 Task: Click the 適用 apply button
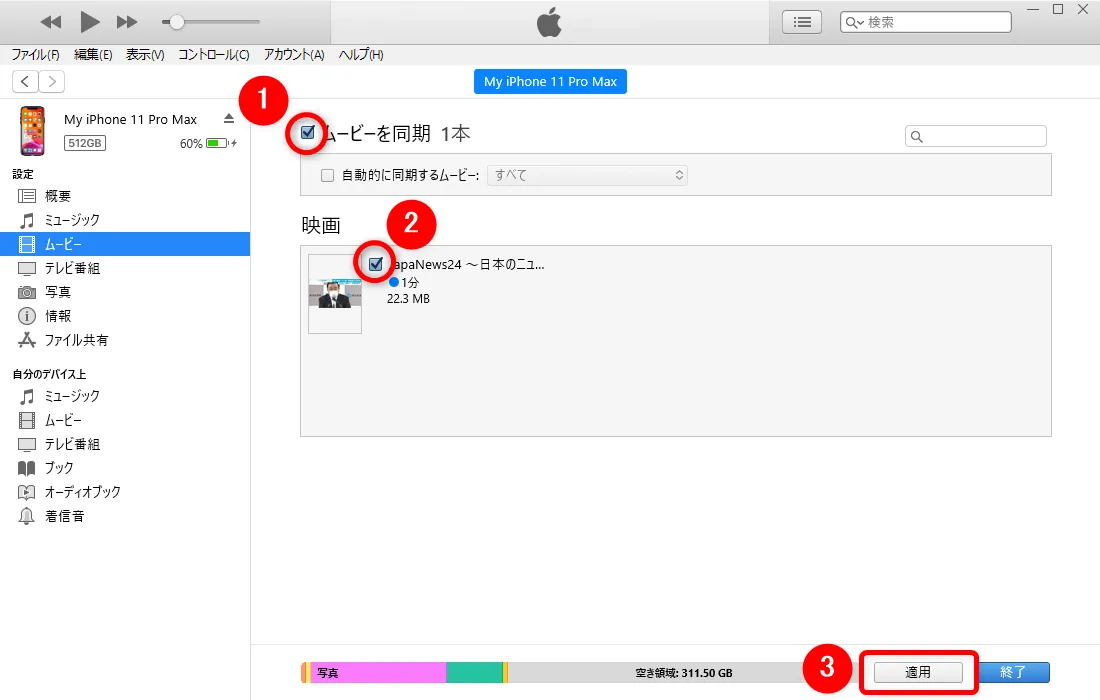coord(918,673)
